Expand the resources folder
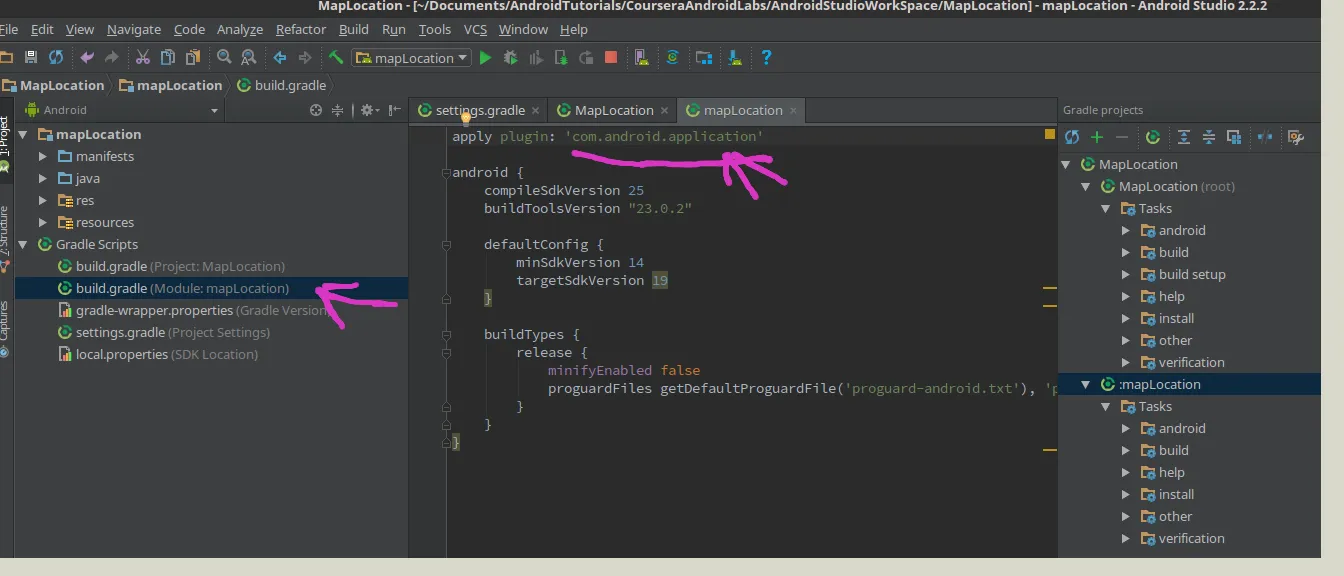1344x576 pixels. coord(43,222)
